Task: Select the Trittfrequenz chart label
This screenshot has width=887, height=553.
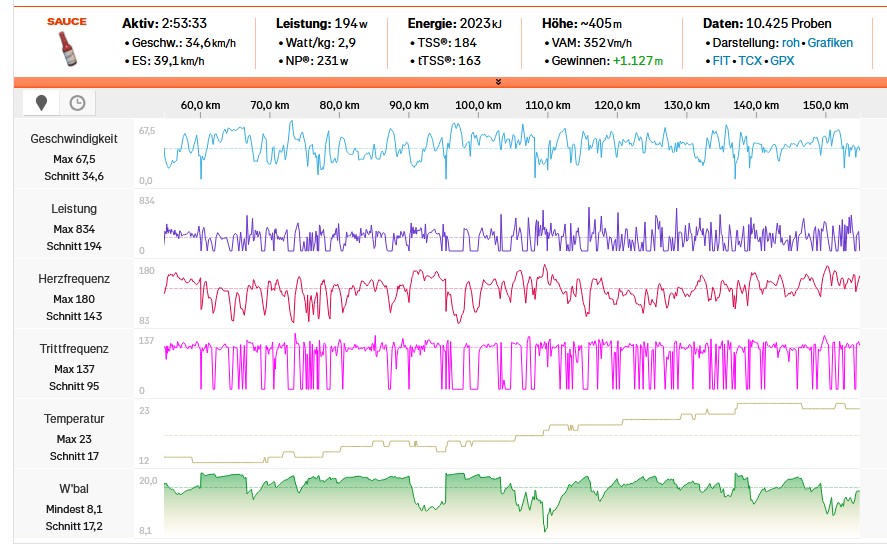Action: click(x=74, y=349)
